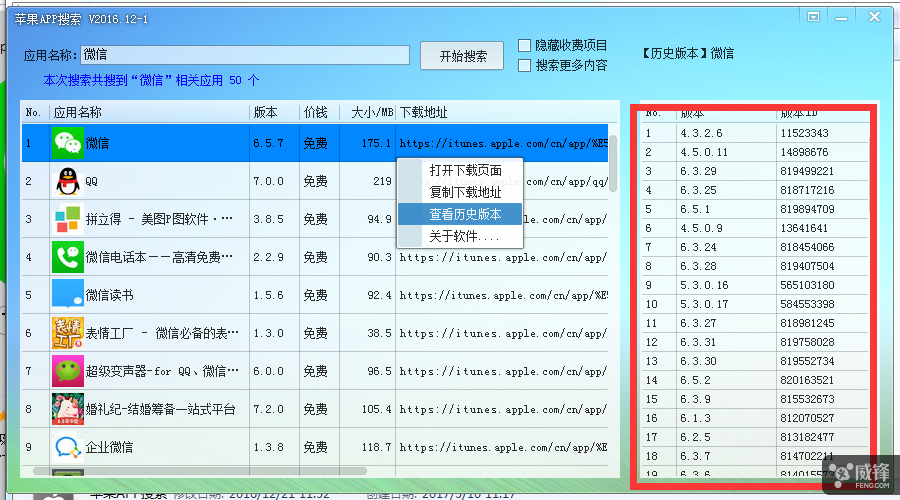
Task: Select history version 4.5.0.11
Action: 704,152
